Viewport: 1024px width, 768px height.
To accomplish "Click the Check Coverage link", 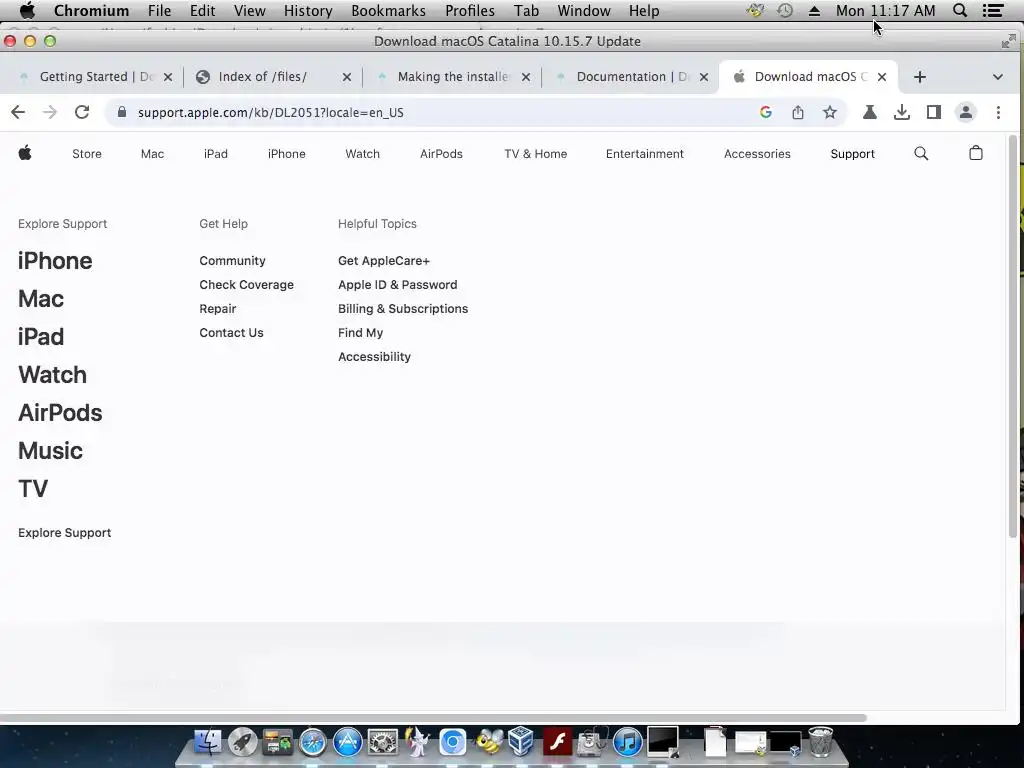I will click(x=246, y=285).
